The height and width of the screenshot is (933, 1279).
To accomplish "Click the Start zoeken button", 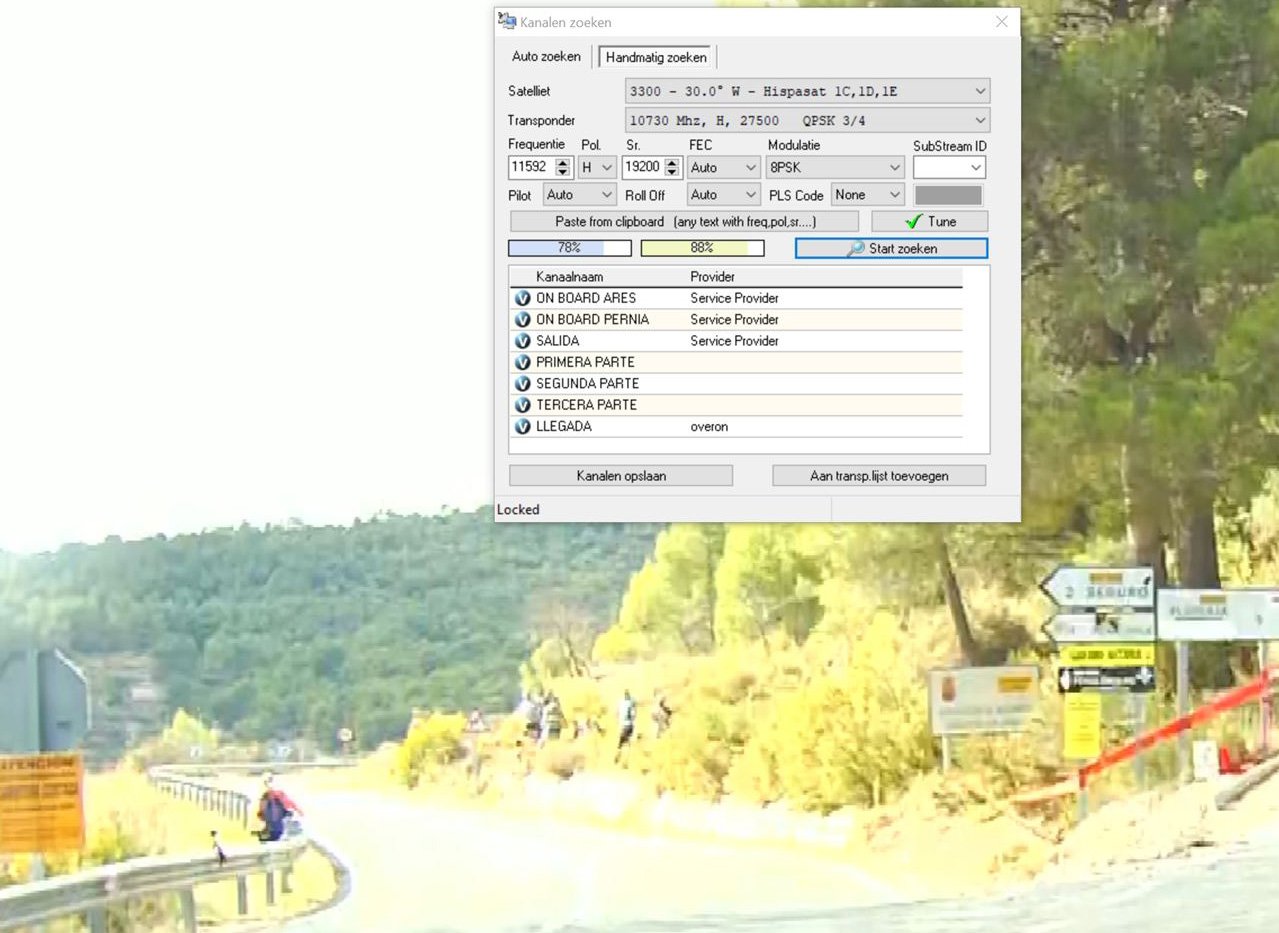I will (x=891, y=248).
